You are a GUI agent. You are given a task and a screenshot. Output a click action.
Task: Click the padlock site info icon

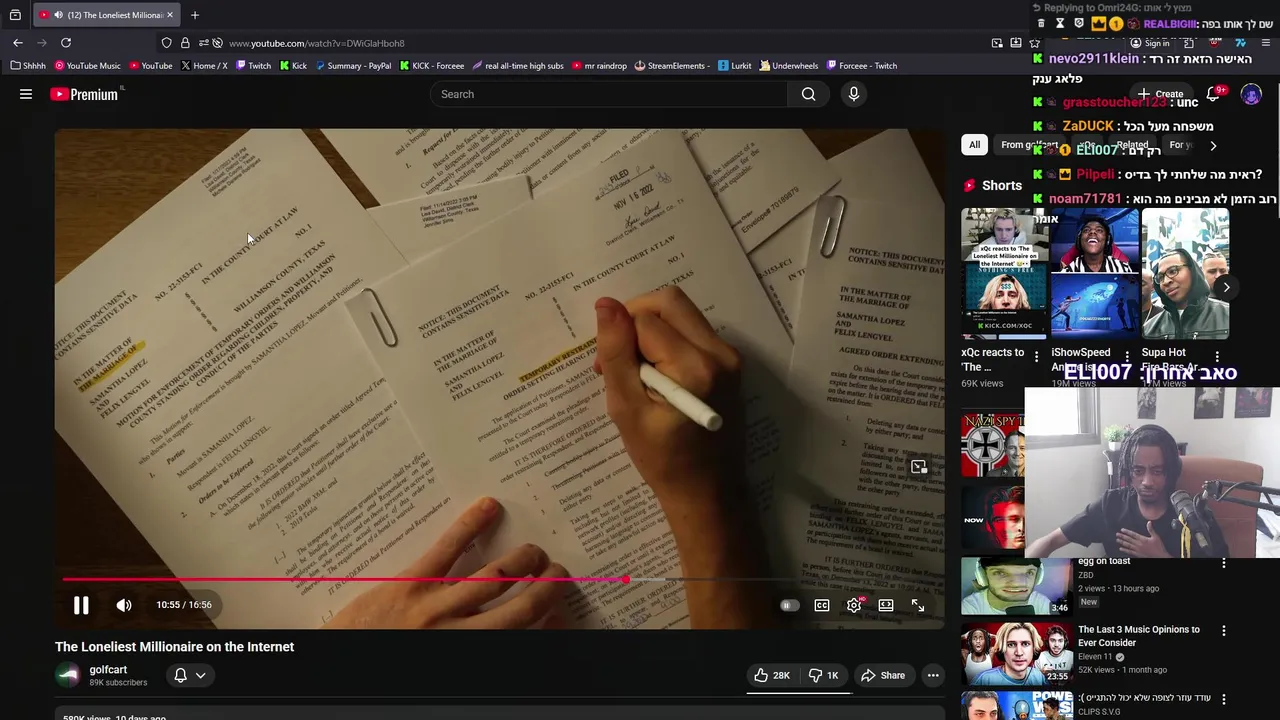click(x=185, y=43)
